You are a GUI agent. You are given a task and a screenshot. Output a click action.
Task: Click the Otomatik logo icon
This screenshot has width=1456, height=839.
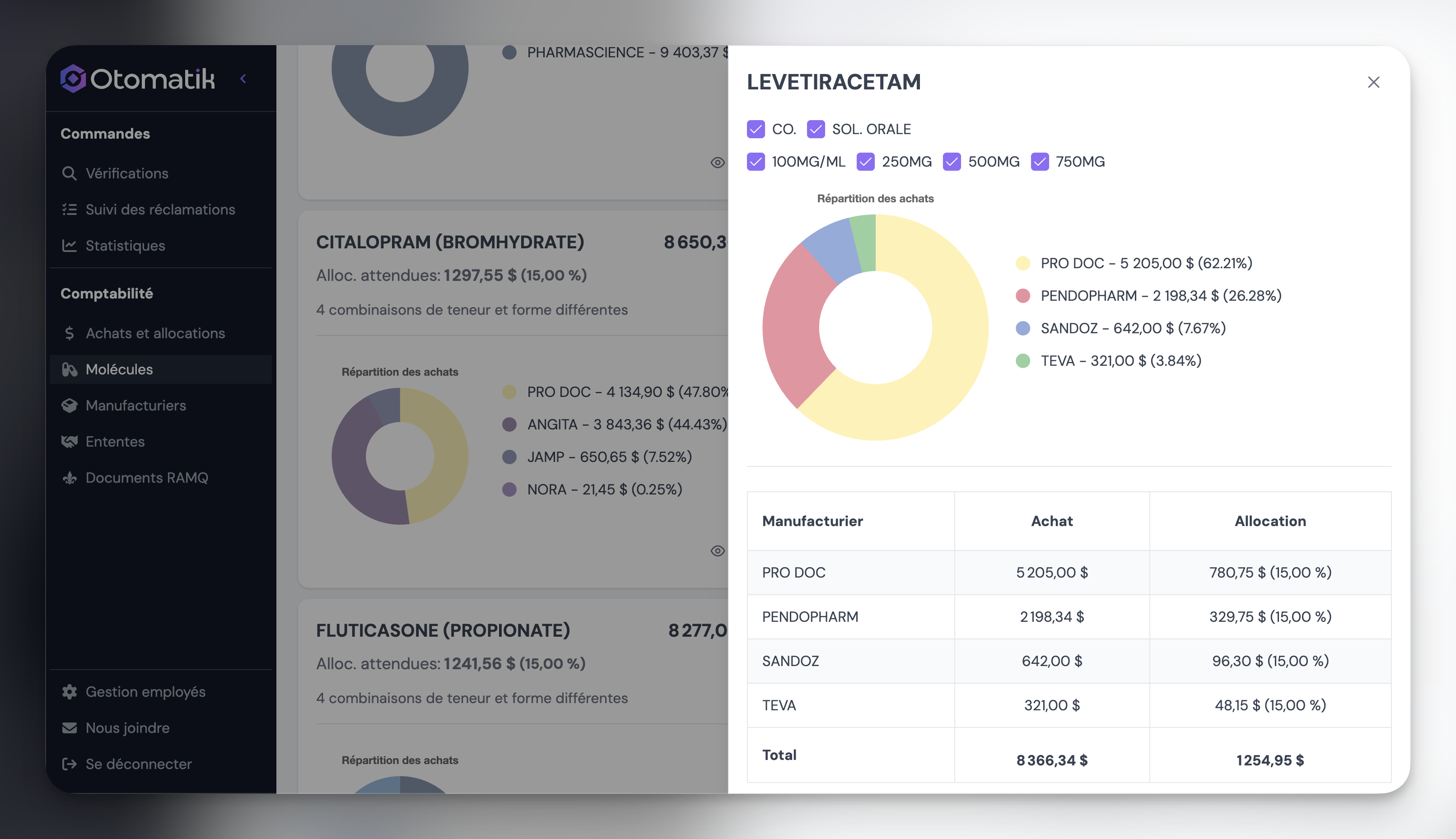(73, 79)
